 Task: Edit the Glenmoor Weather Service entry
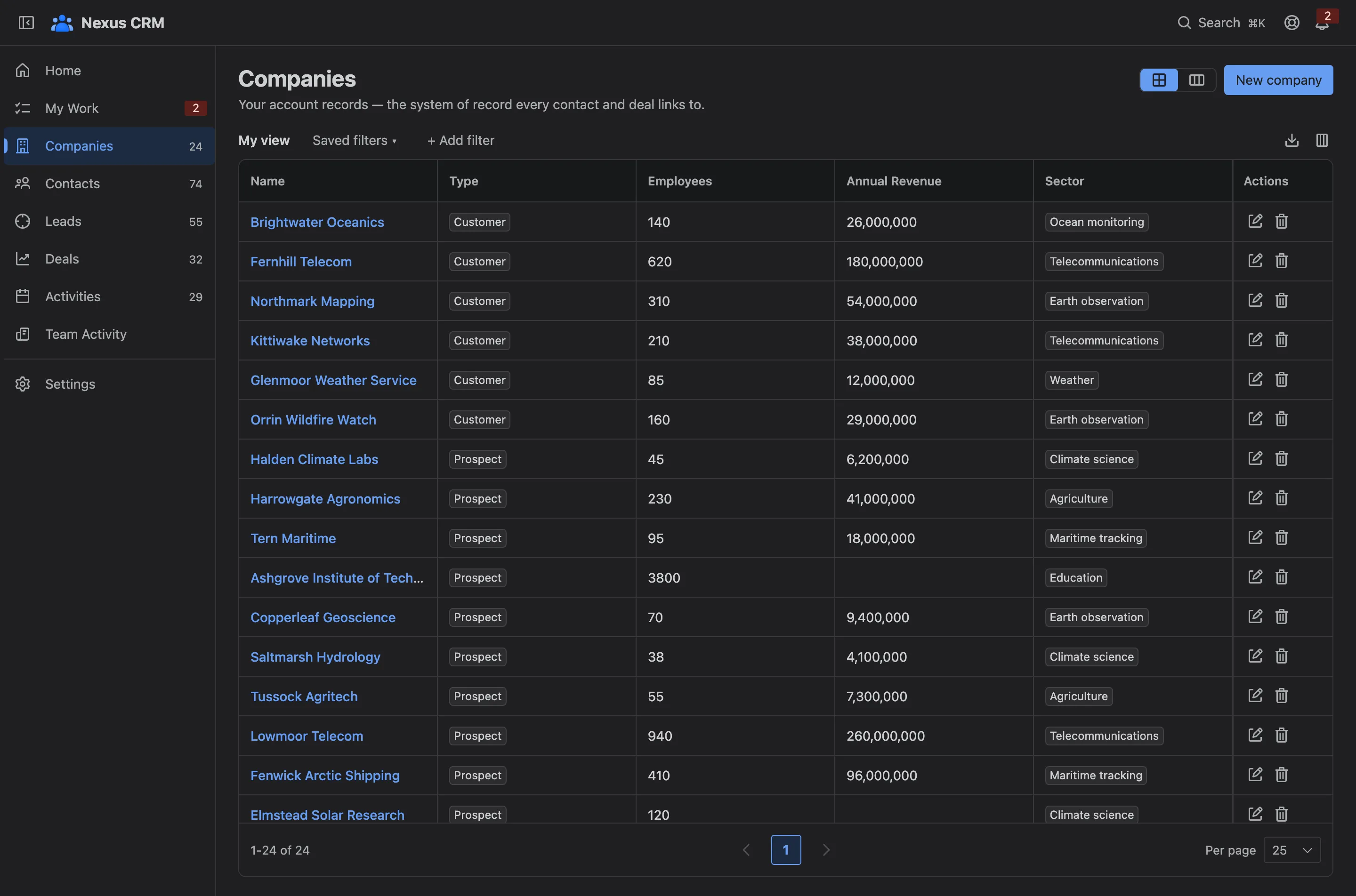click(1255, 379)
